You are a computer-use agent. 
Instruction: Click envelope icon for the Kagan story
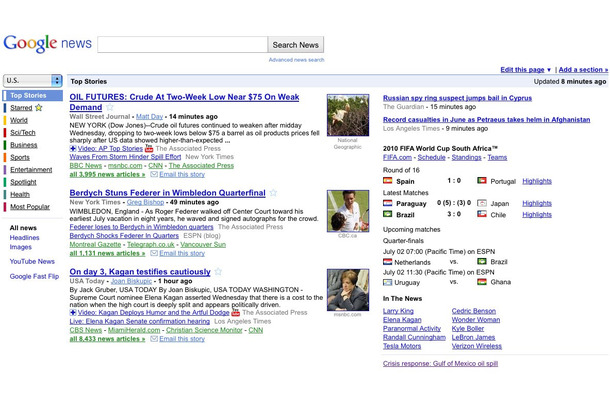tap(154, 339)
